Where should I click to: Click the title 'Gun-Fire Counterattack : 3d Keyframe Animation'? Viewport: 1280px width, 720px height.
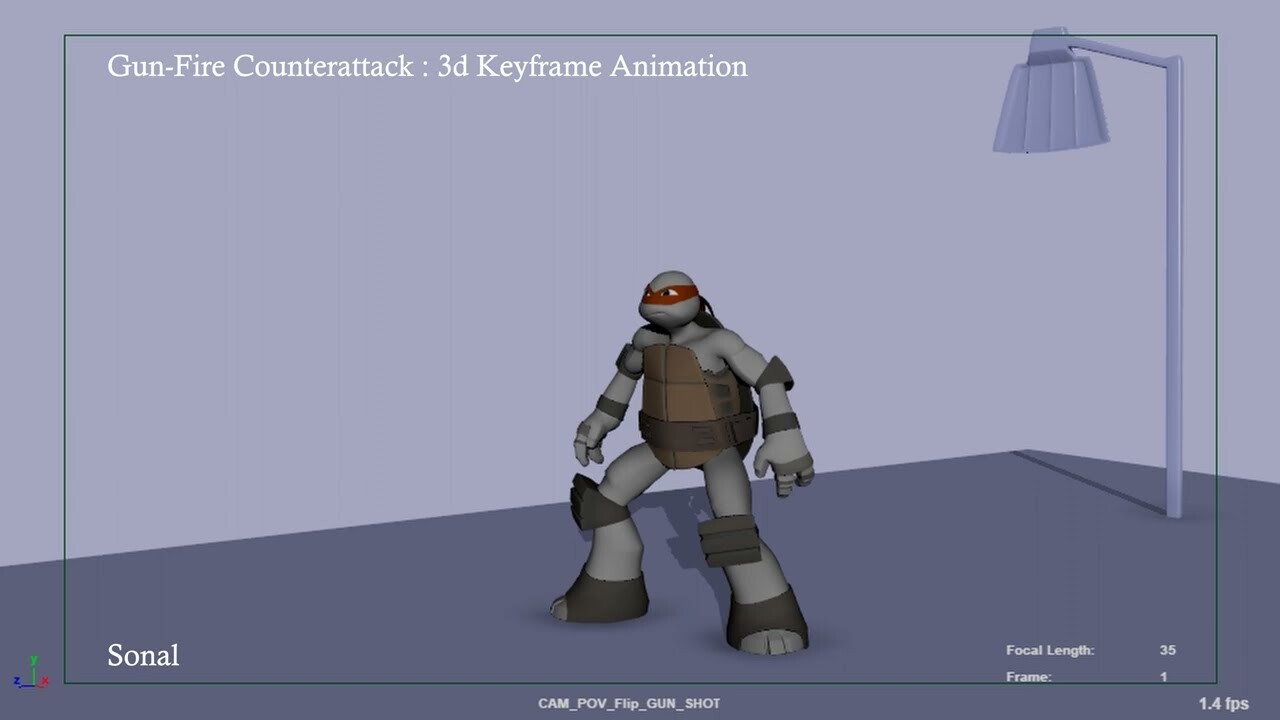(428, 66)
